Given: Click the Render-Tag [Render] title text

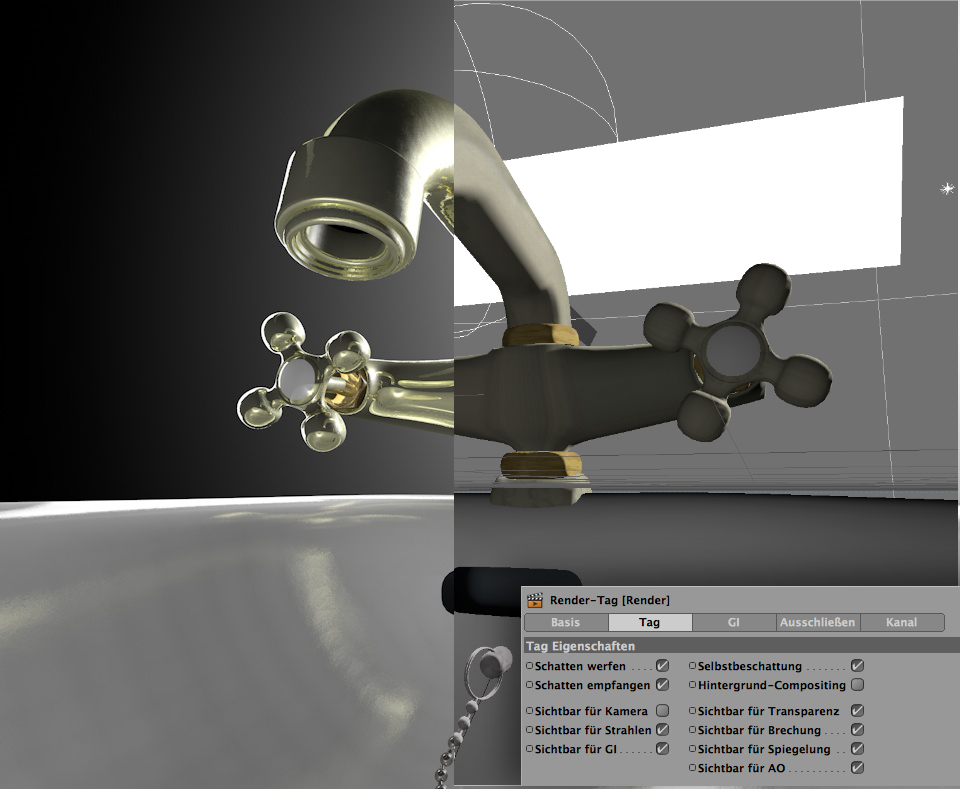Looking at the screenshot, I should (x=610, y=600).
